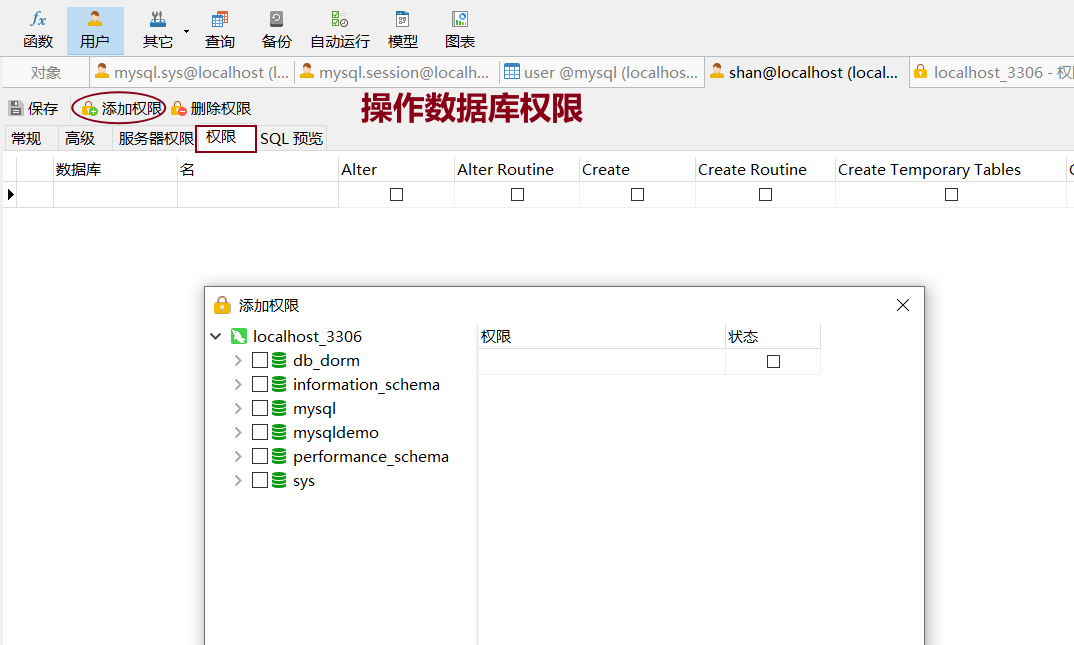
Task: Expand the mysqldemo database node
Action: [238, 432]
